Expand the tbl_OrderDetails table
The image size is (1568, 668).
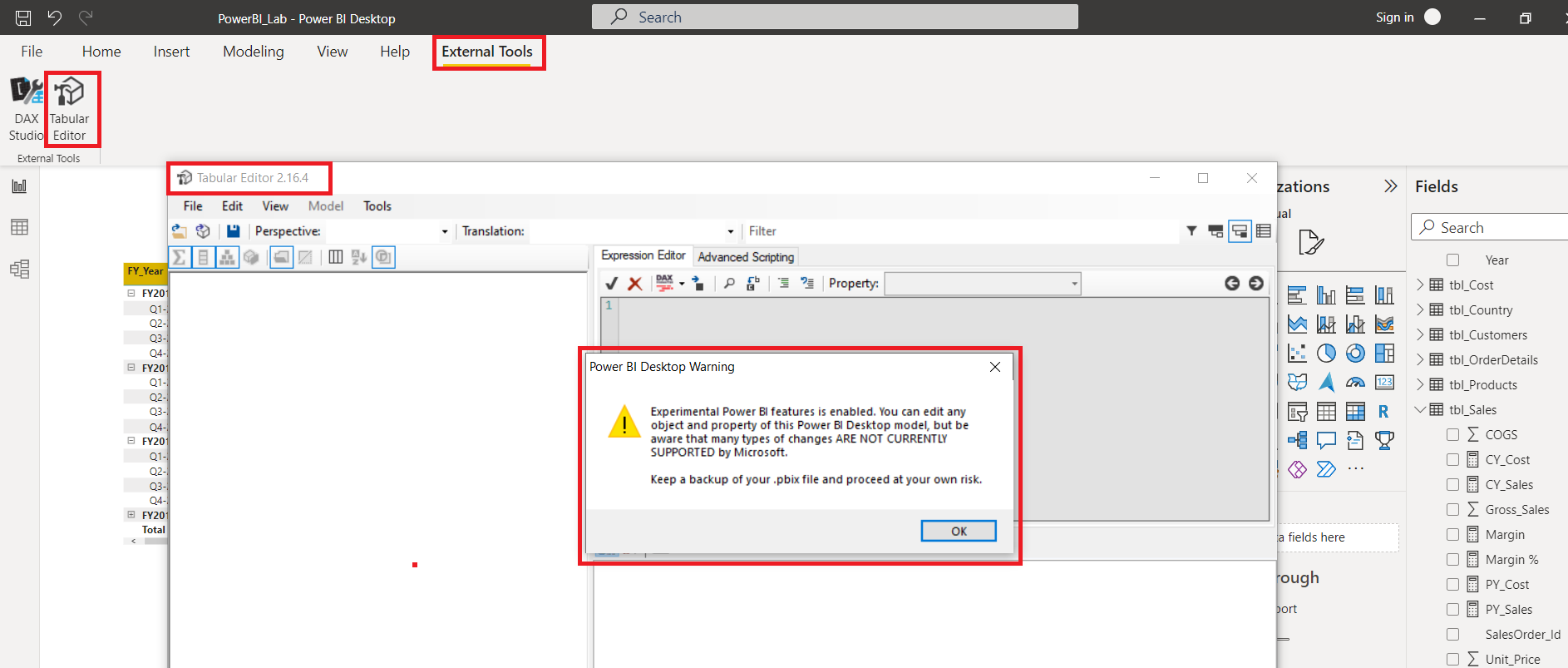(1420, 359)
